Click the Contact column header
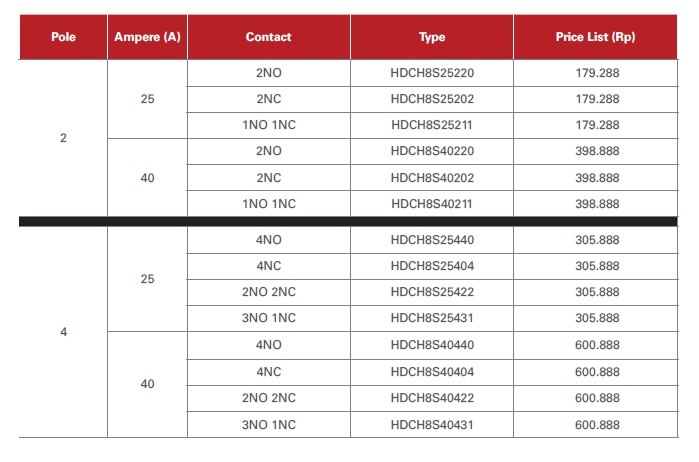This screenshot has width=699, height=462. tap(269, 37)
